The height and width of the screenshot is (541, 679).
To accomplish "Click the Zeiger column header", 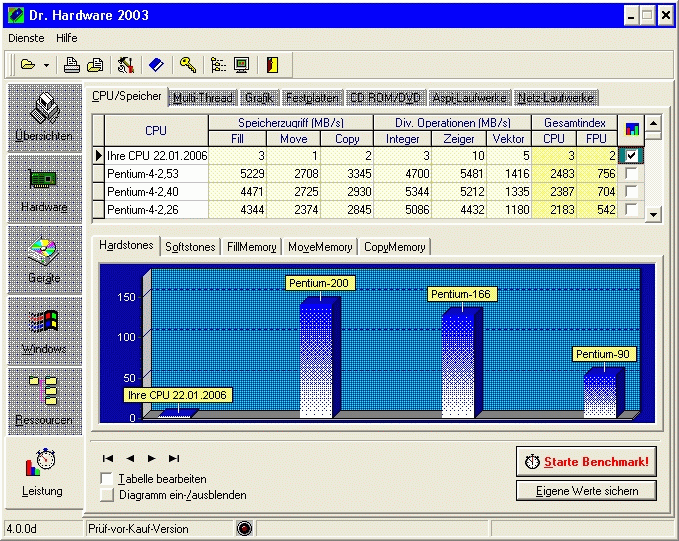I will coord(459,139).
